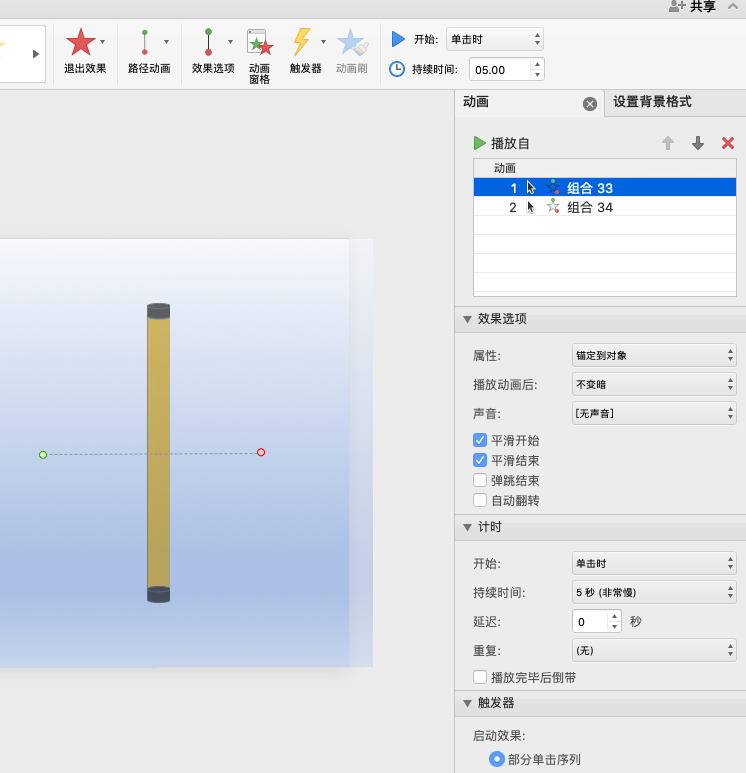Move animation up with the up arrow

(668, 143)
